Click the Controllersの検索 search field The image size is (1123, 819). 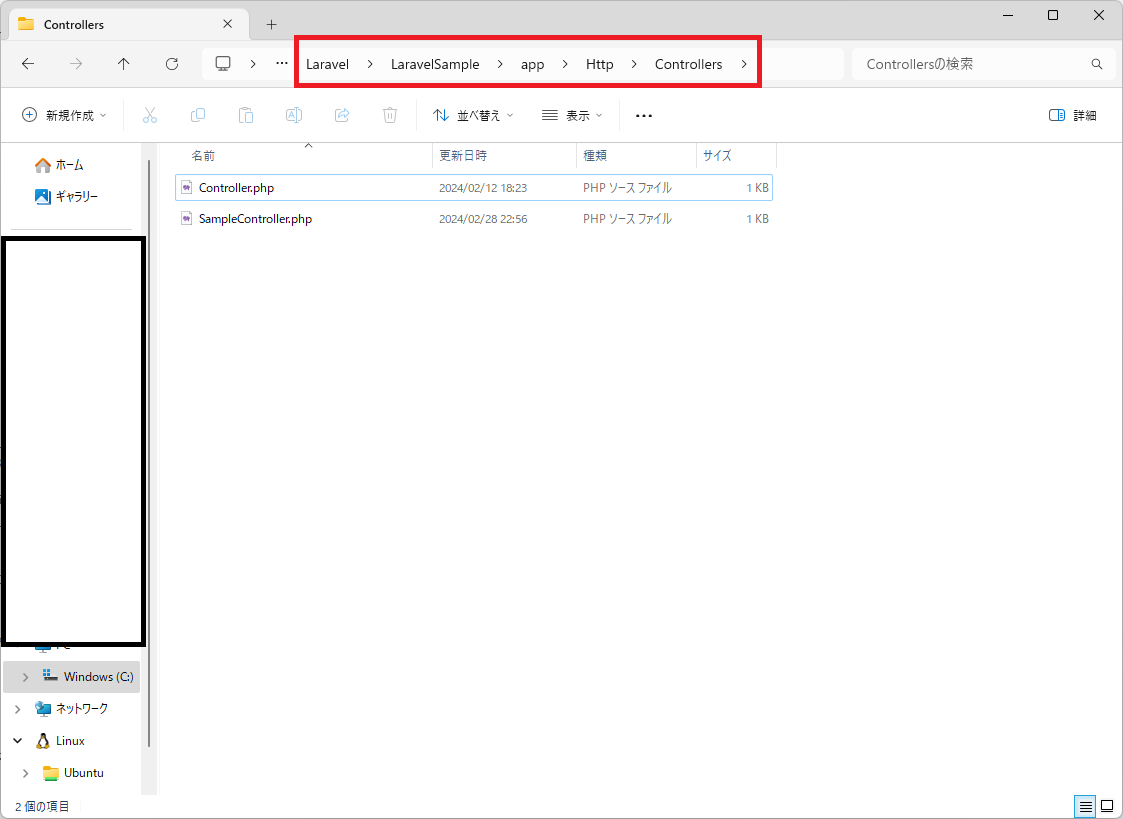[975, 64]
